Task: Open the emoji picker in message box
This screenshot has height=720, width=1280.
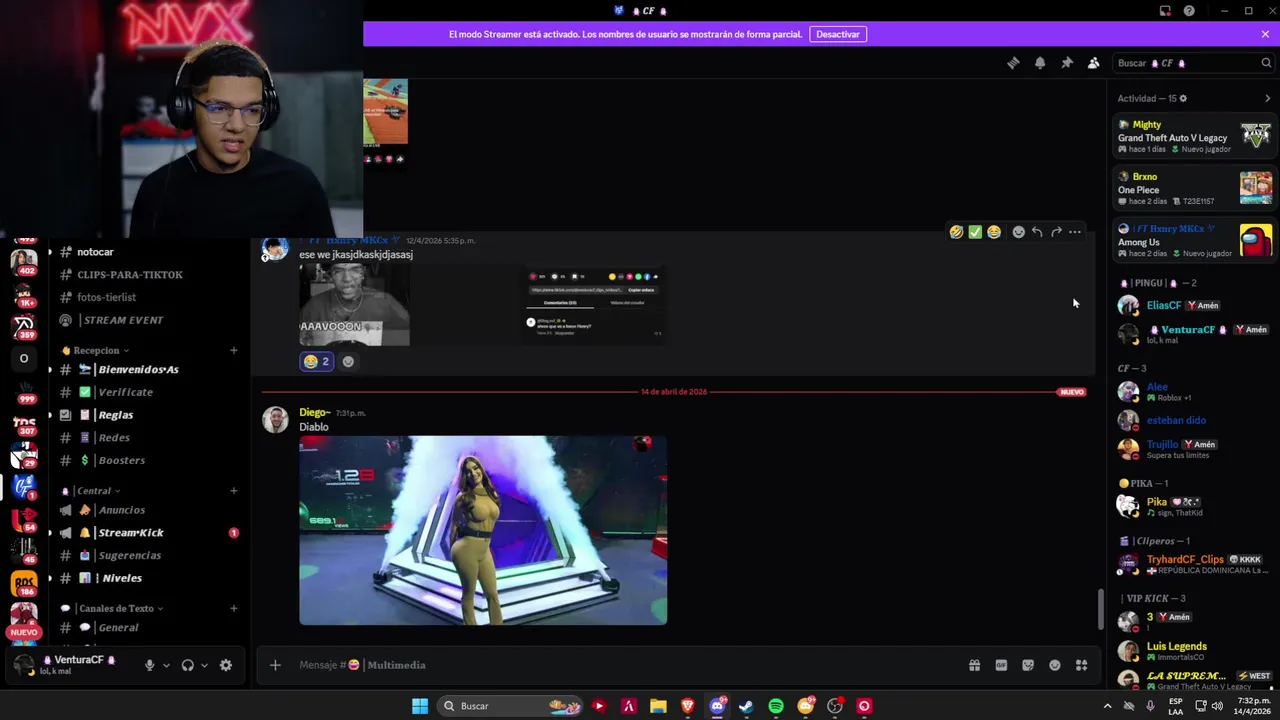Action: tap(1055, 665)
